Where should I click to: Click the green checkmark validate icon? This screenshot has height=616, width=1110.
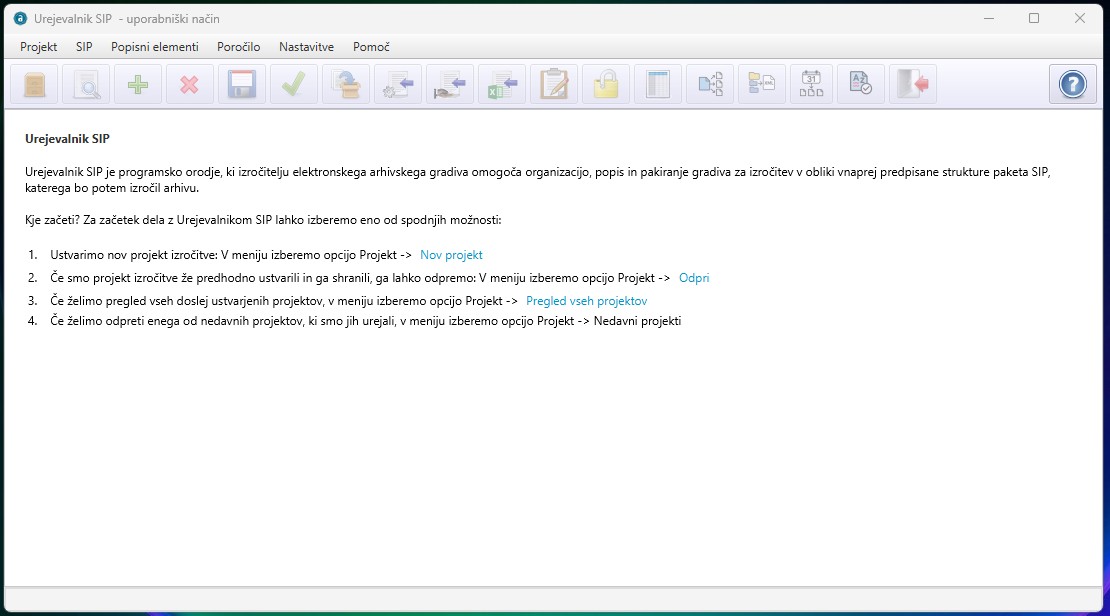click(294, 84)
